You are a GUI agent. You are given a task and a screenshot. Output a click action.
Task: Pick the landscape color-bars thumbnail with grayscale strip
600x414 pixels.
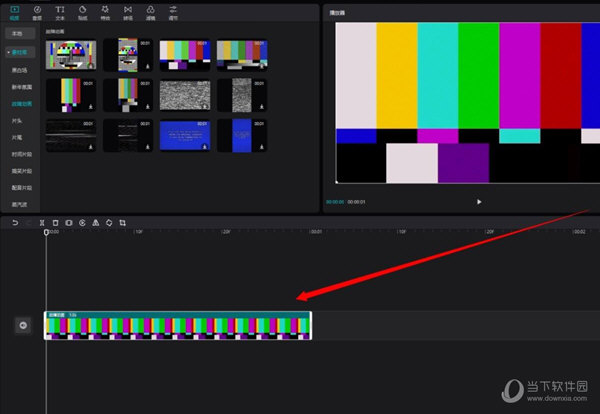coord(242,55)
